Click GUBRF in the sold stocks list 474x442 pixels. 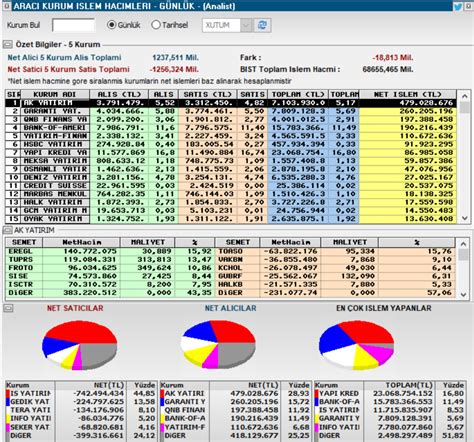click(230, 276)
